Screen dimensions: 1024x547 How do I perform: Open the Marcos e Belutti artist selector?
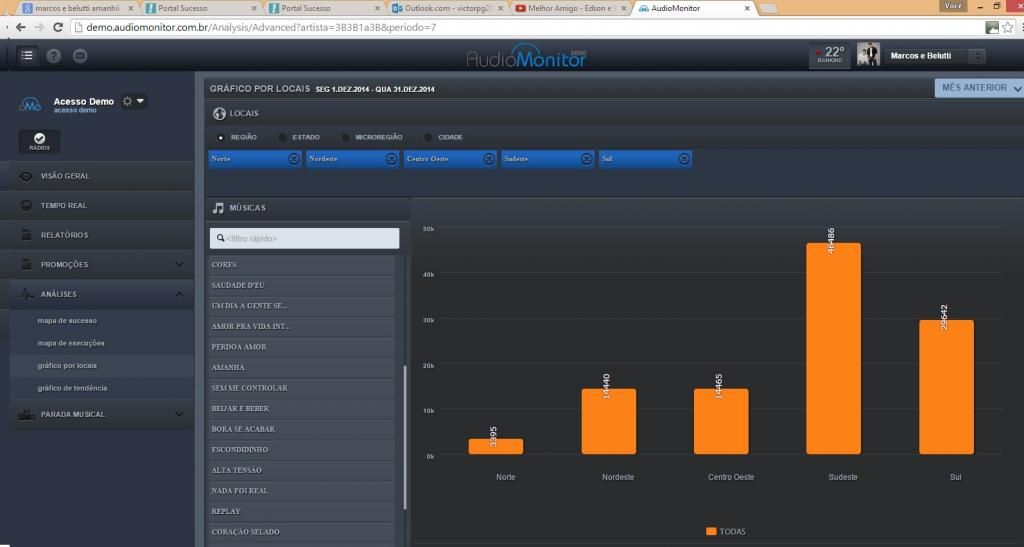point(934,56)
